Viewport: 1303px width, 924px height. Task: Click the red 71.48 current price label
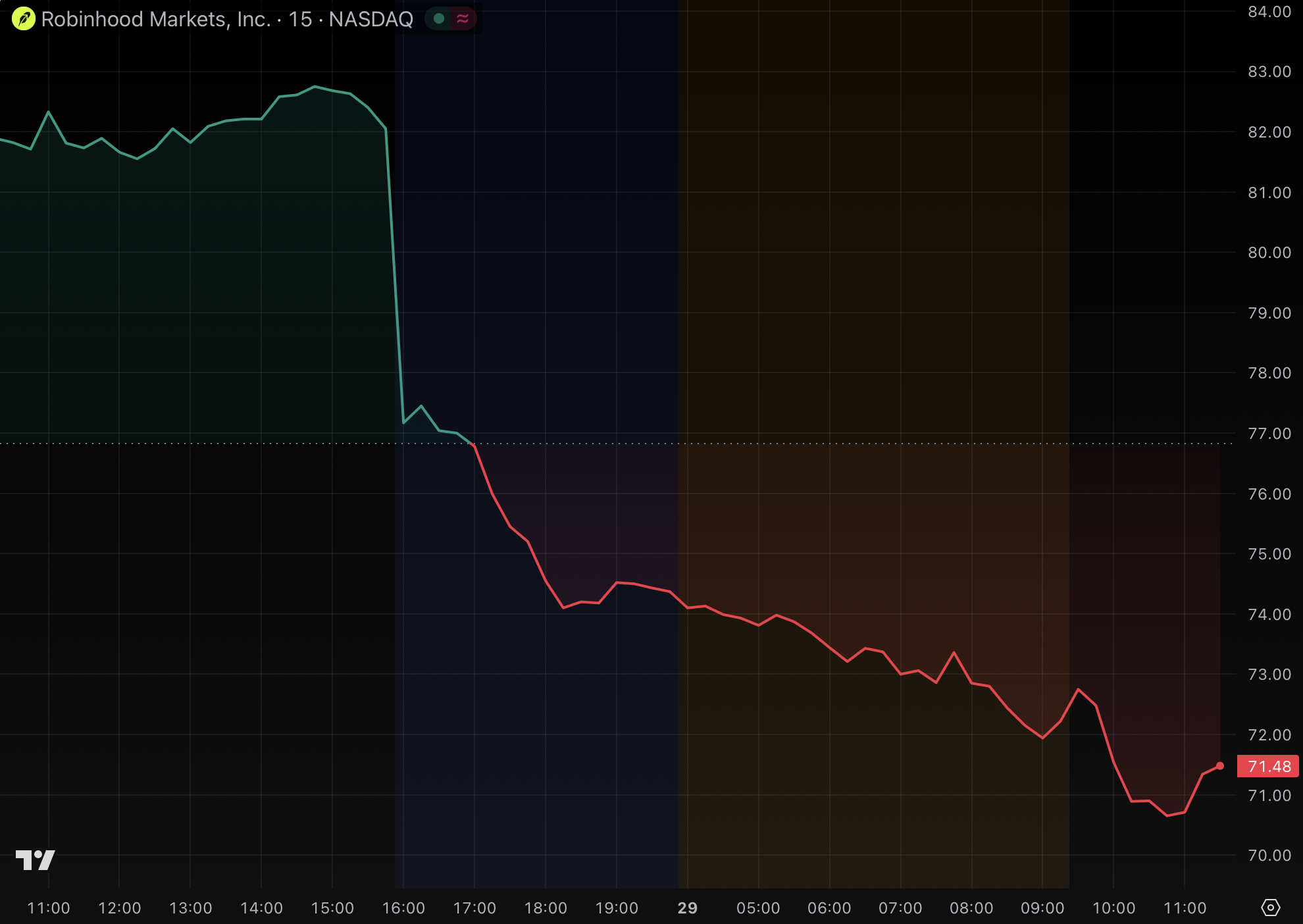1268,766
